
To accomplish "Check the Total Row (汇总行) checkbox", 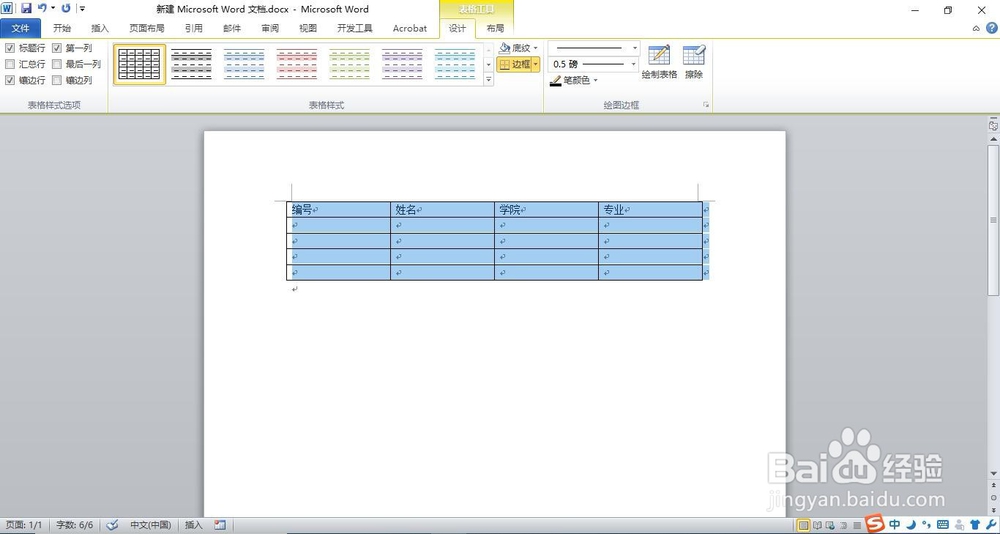I will click(x=10, y=64).
